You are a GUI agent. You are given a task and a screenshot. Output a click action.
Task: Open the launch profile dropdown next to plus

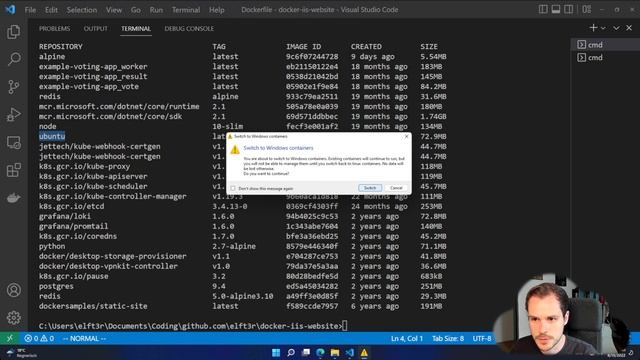(603, 28)
